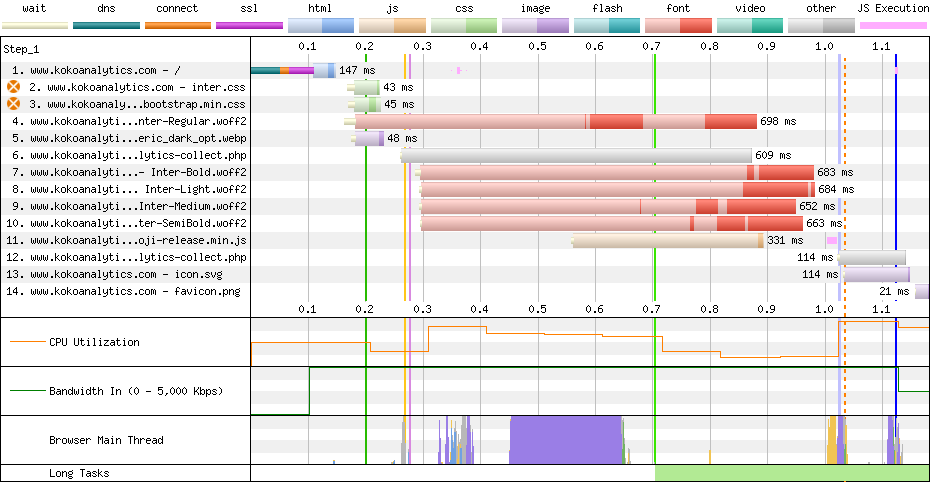Open request 11 oji-release.min.js label

point(126,240)
